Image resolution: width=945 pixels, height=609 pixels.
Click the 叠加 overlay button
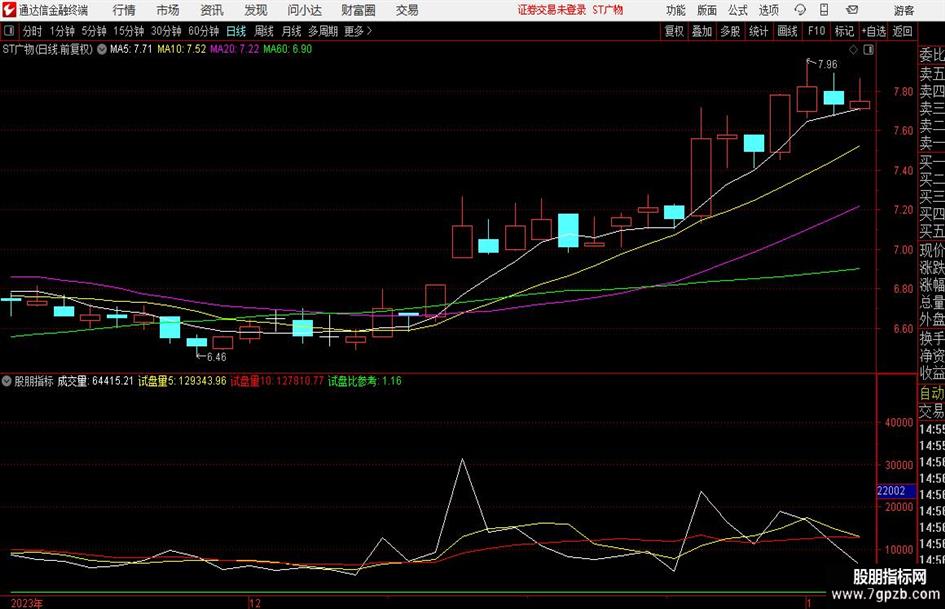[702, 31]
